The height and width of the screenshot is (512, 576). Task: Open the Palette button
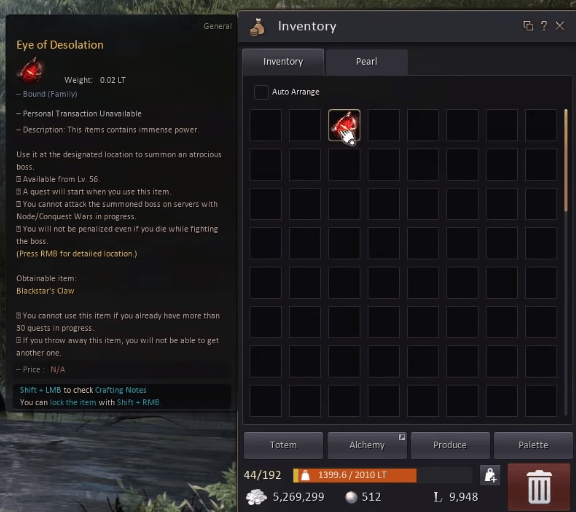tap(533, 445)
